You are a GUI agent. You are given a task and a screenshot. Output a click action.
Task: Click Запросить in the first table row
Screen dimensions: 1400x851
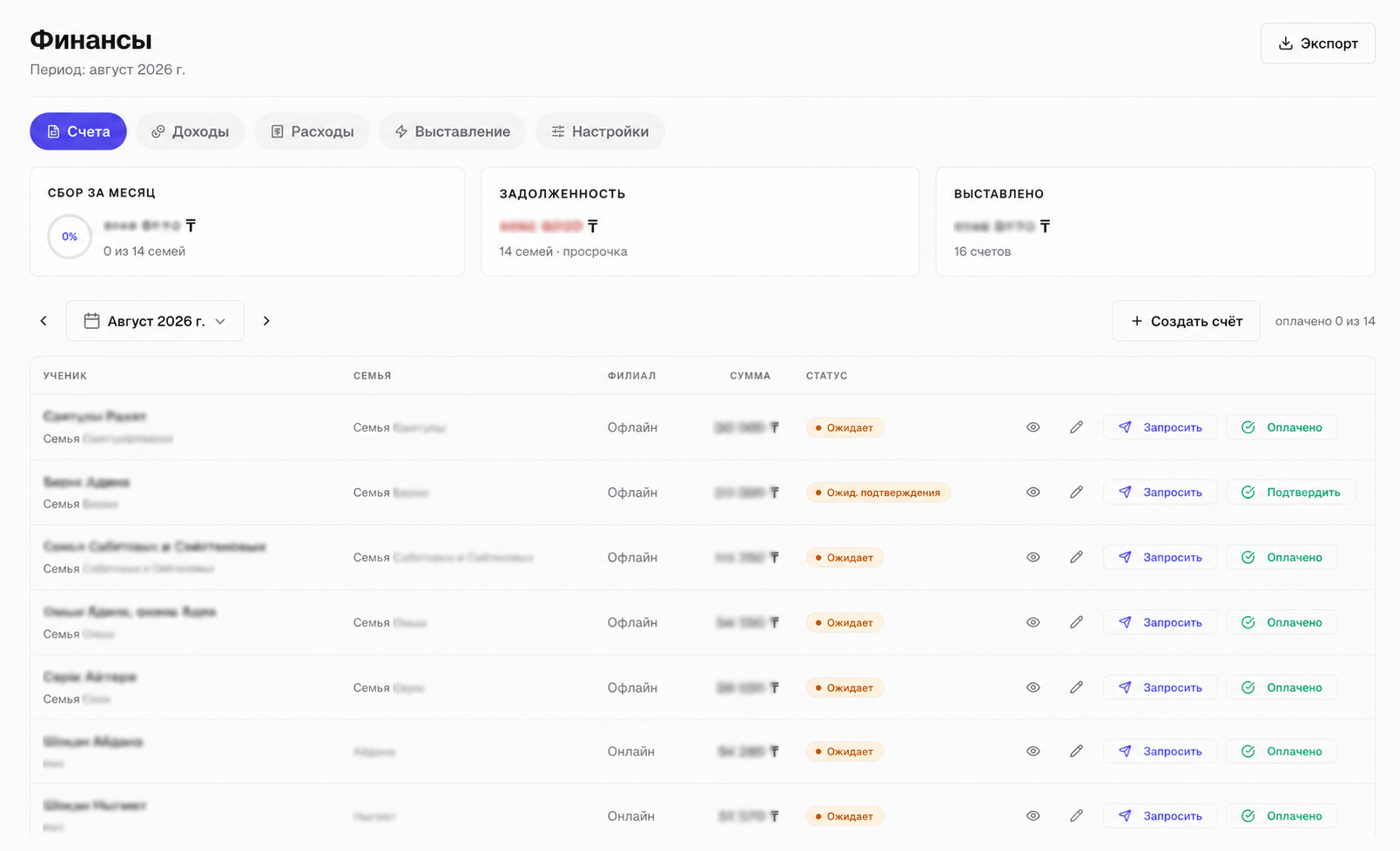click(1160, 427)
